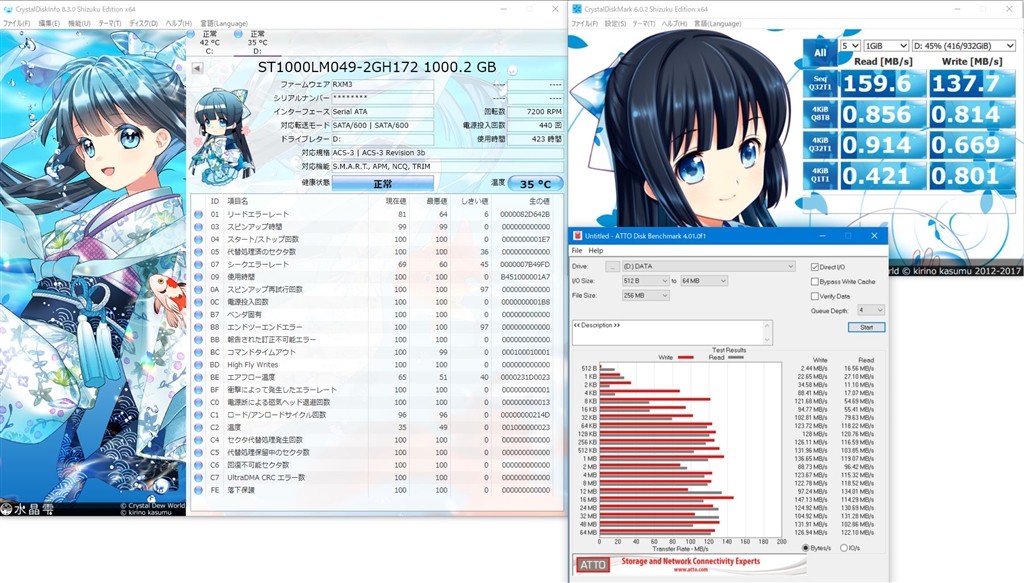Click status circle for エアフロー温度 row
This screenshot has height=583, width=1024.
[x=199, y=377]
